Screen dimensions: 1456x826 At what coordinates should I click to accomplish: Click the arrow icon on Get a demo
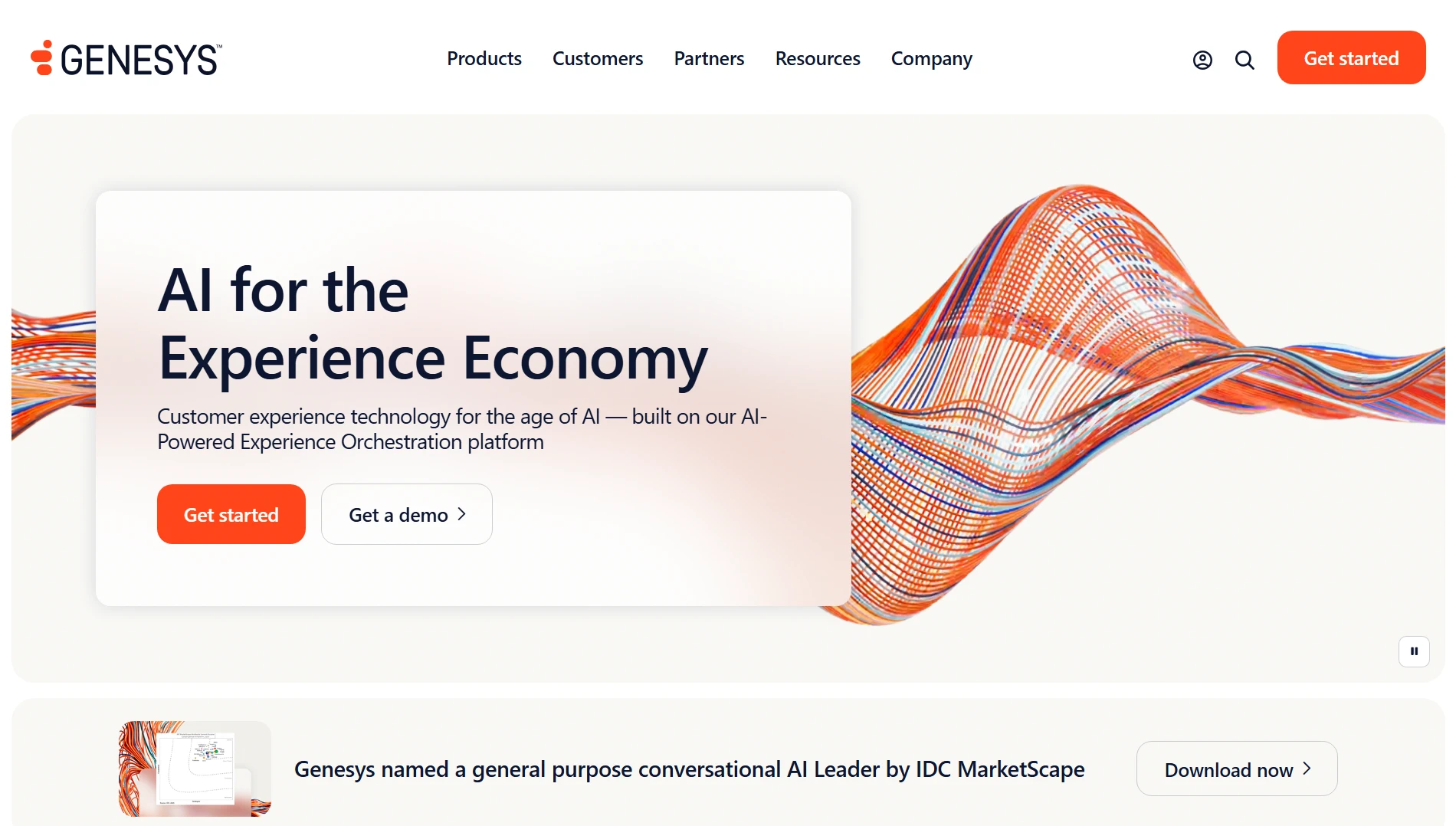pos(461,514)
